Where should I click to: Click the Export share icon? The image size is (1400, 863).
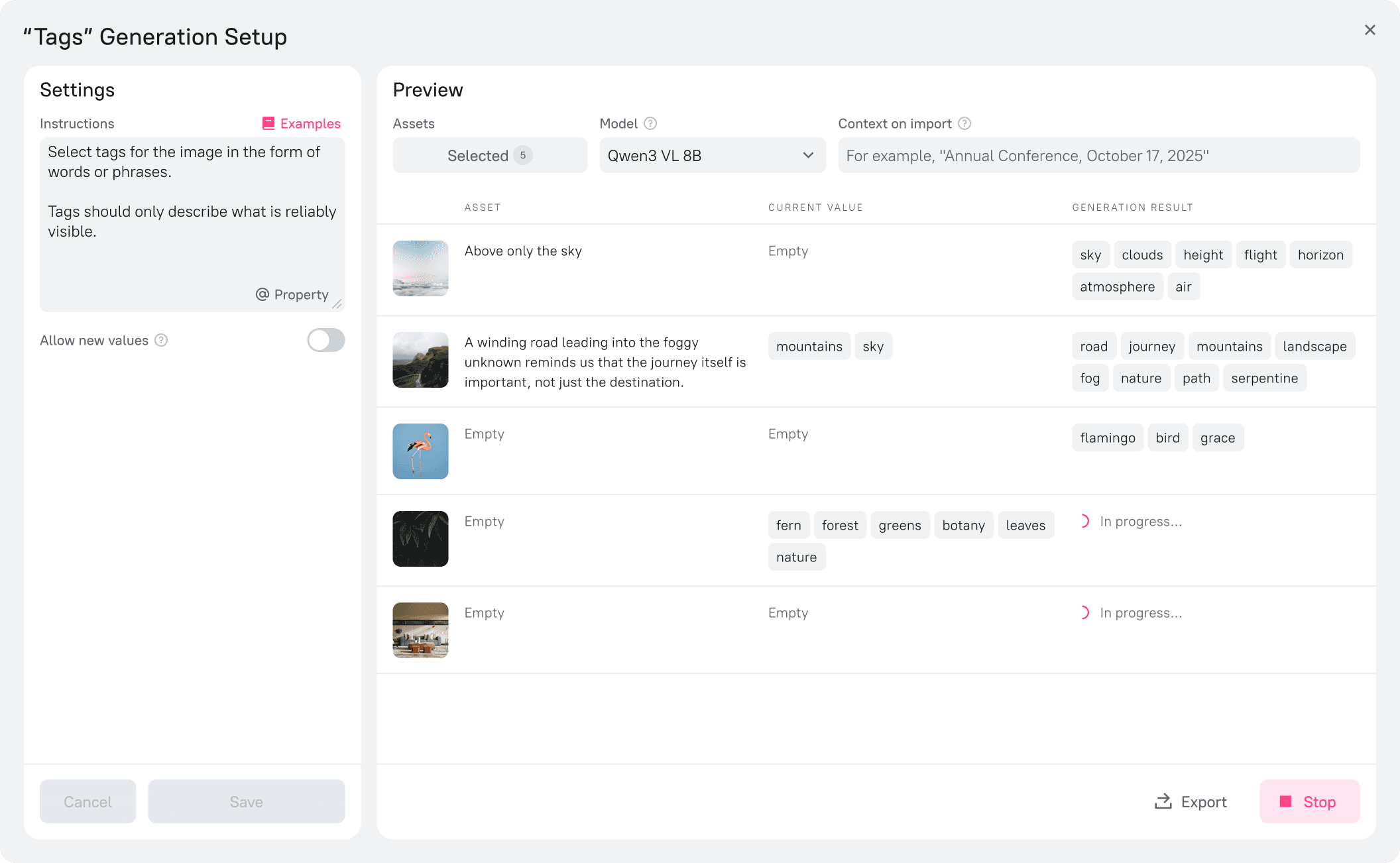pos(1163,801)
